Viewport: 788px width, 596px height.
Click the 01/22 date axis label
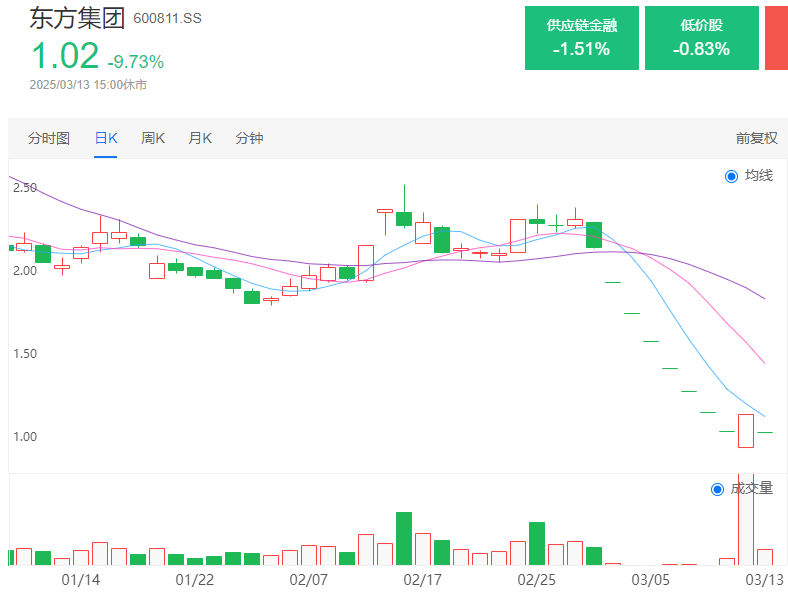194,580
